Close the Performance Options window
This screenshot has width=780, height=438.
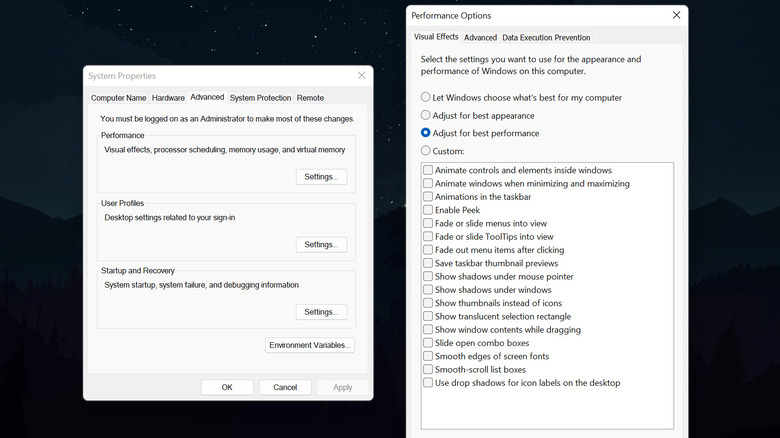tap(676, 16)
